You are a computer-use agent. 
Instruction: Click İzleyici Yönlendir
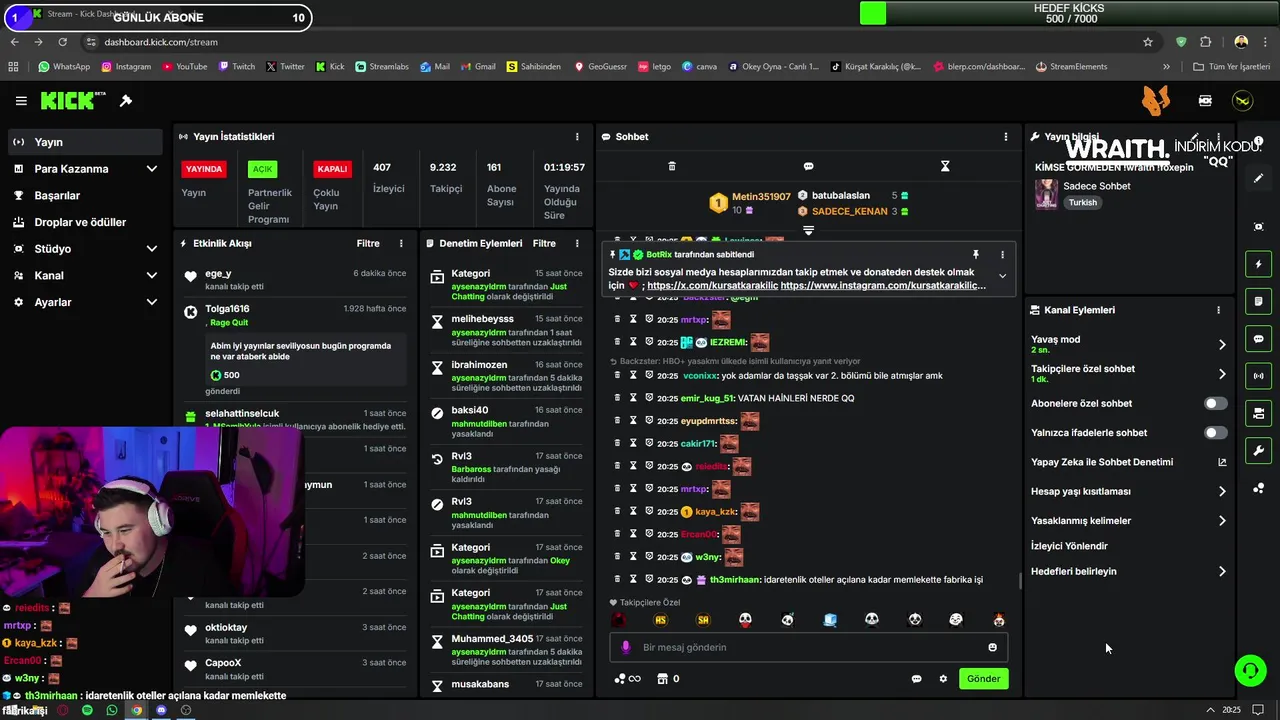click(1069, 546)
